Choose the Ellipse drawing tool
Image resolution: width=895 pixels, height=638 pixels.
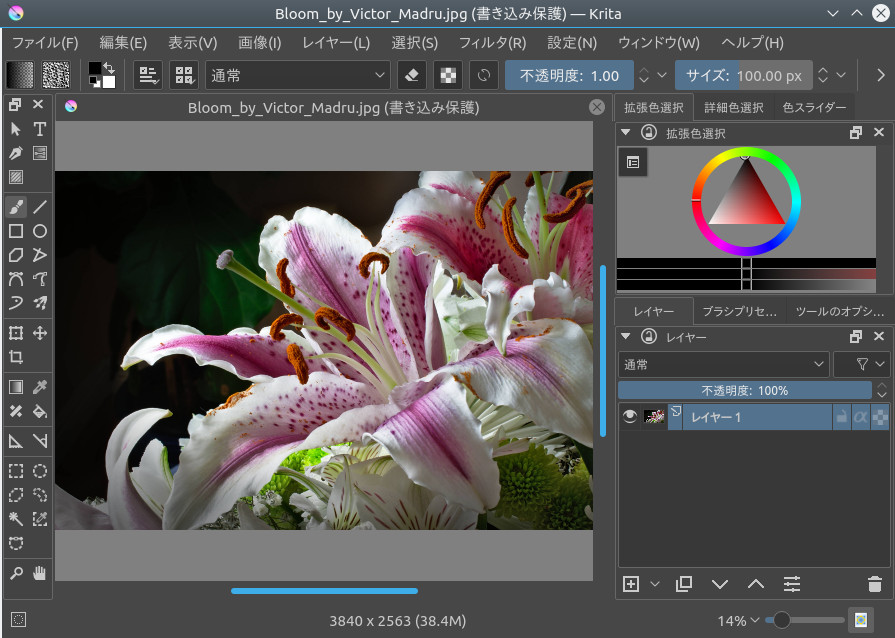[38, 231]
